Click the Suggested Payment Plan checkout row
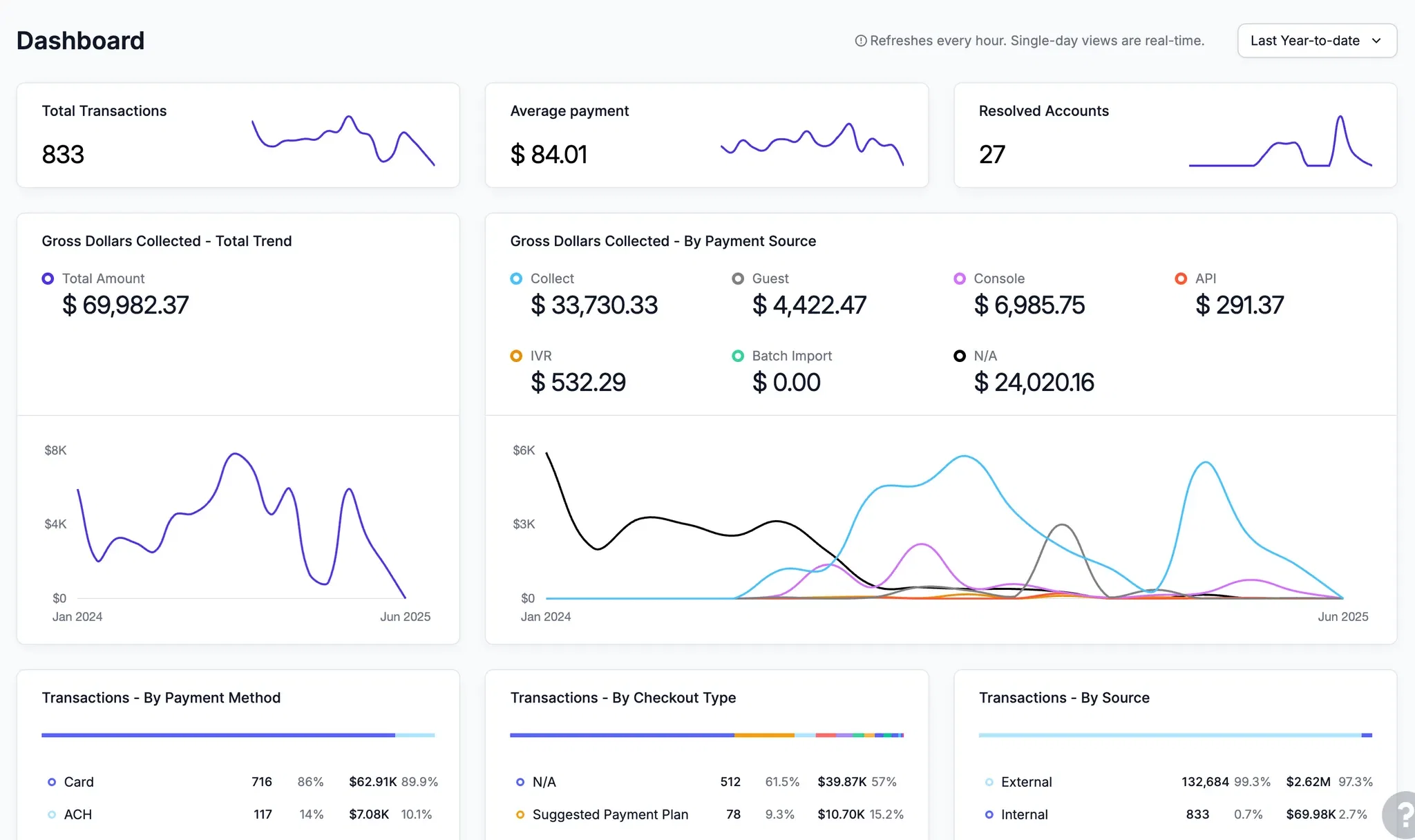The image size is (1415, 840). click(x=707, y=814)
